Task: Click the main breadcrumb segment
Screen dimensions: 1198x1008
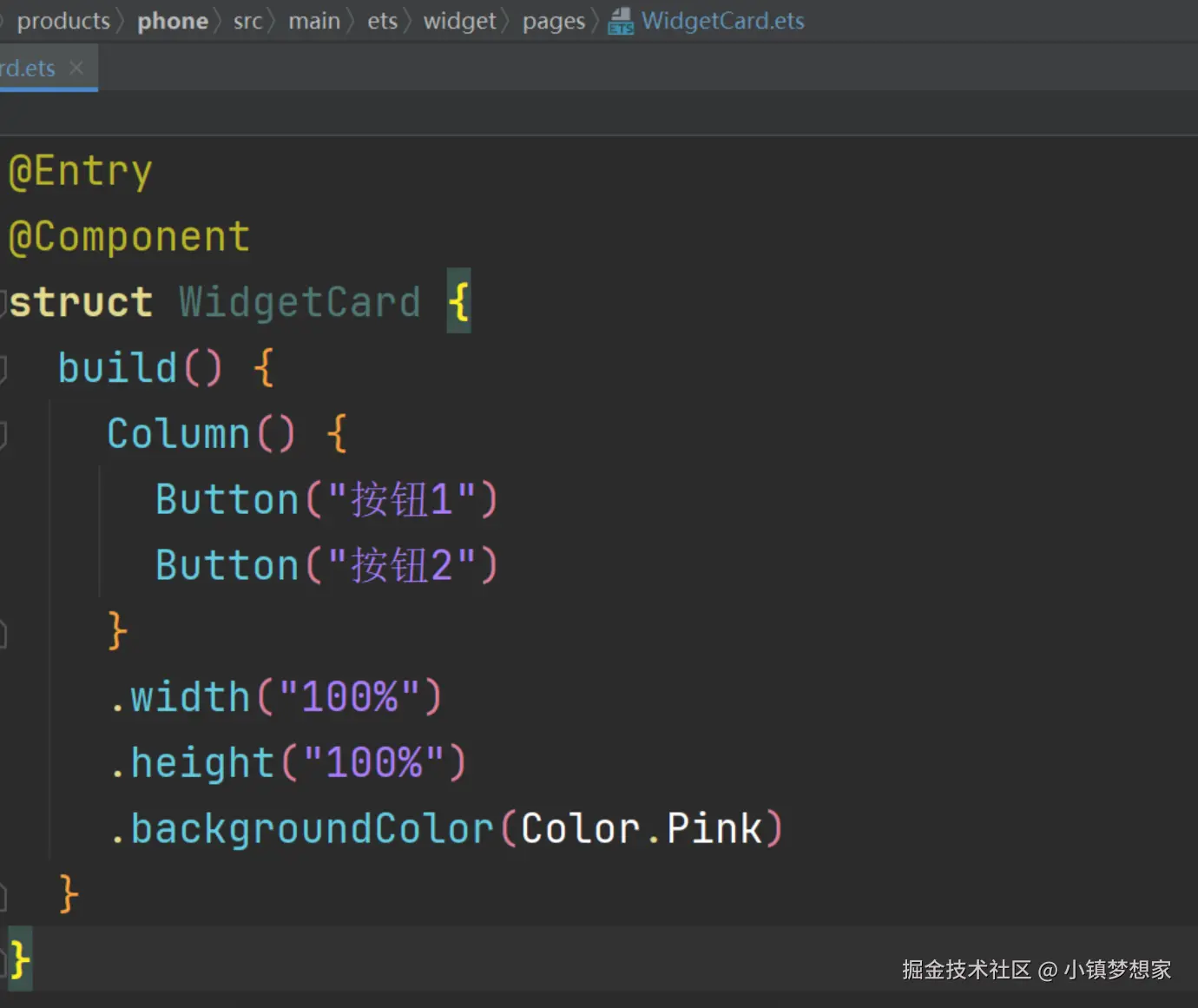Action: tap(314, 21)
